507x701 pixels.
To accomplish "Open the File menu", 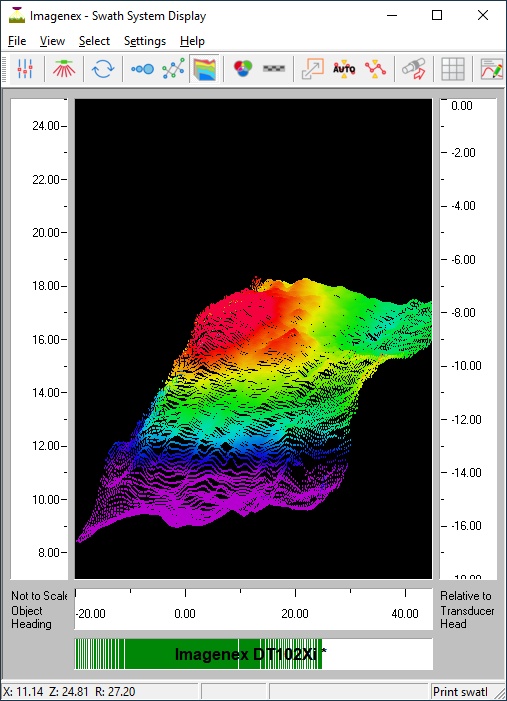I will (17, 41).
